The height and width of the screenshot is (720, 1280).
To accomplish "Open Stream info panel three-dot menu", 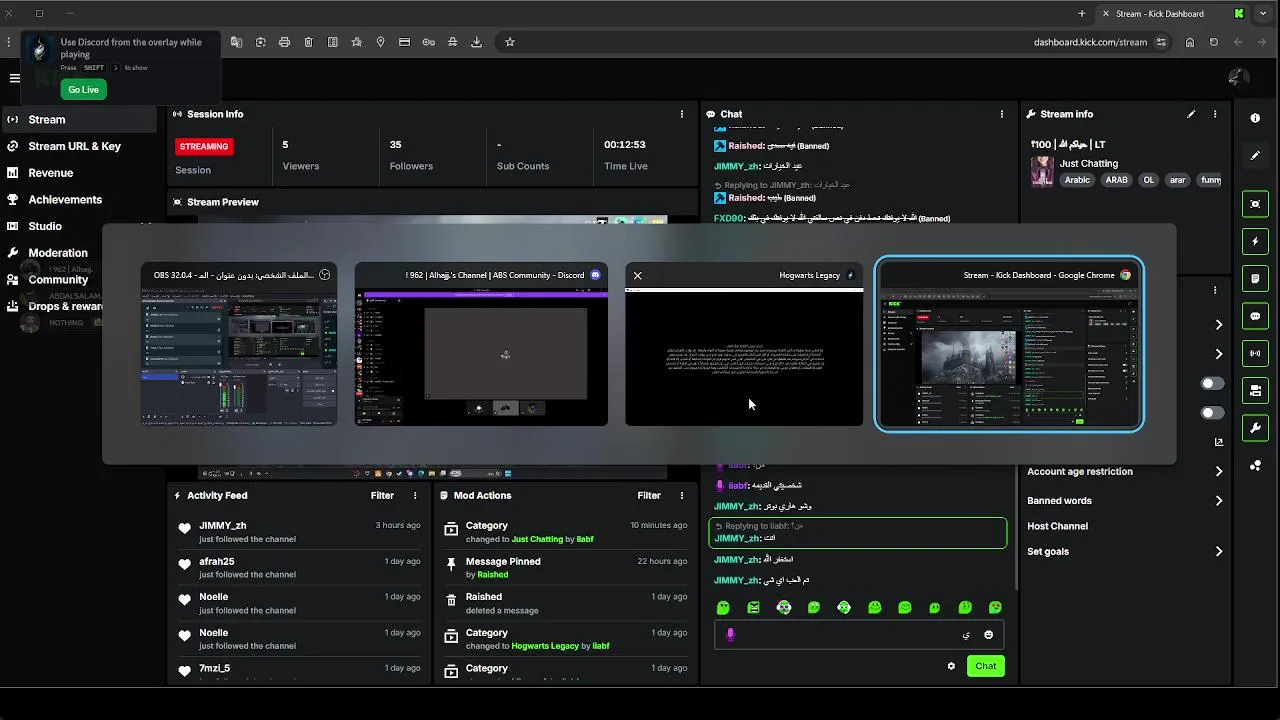I will [1215, 114].
